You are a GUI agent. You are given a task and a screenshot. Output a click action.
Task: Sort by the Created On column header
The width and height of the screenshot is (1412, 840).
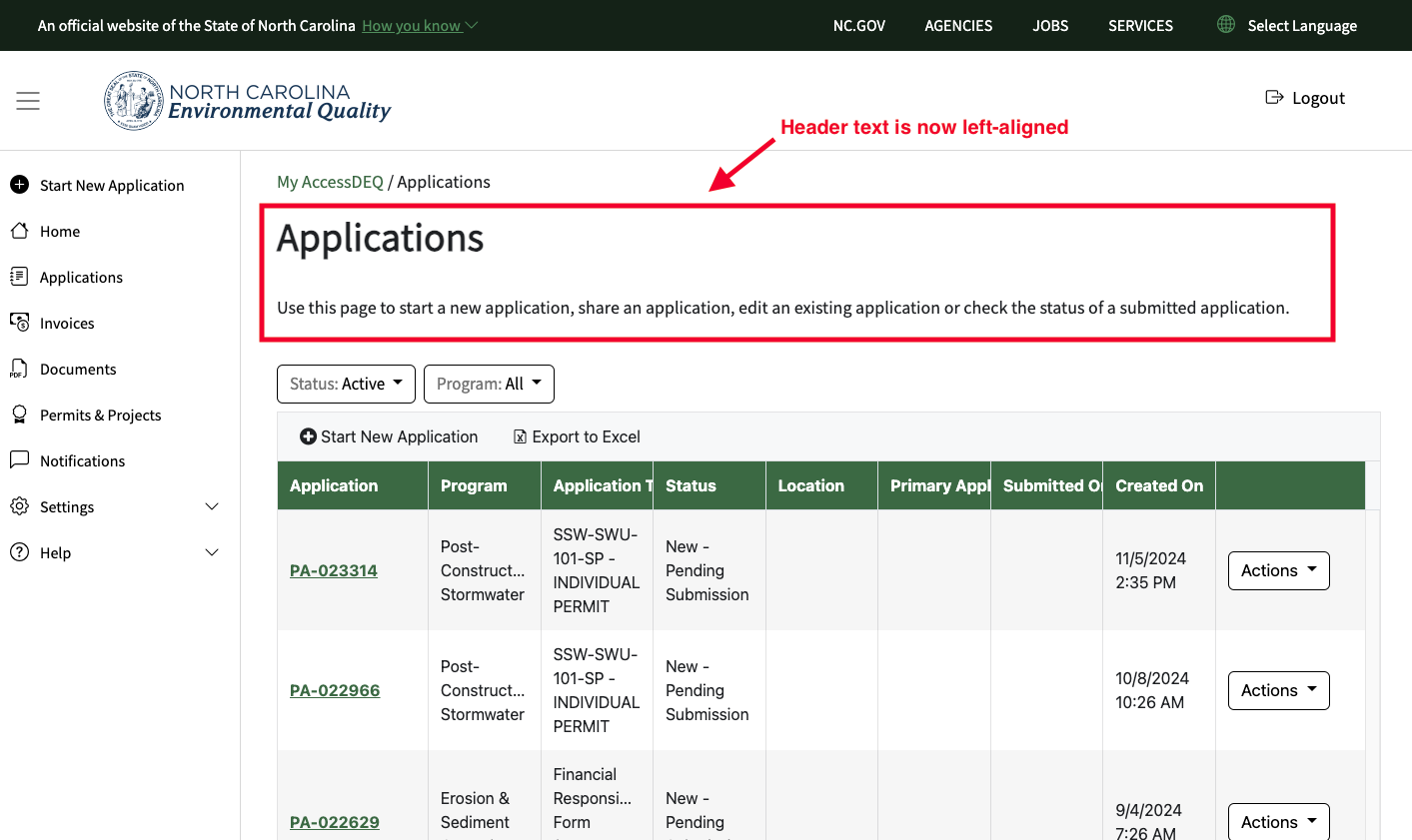(x=1159, y=485)
